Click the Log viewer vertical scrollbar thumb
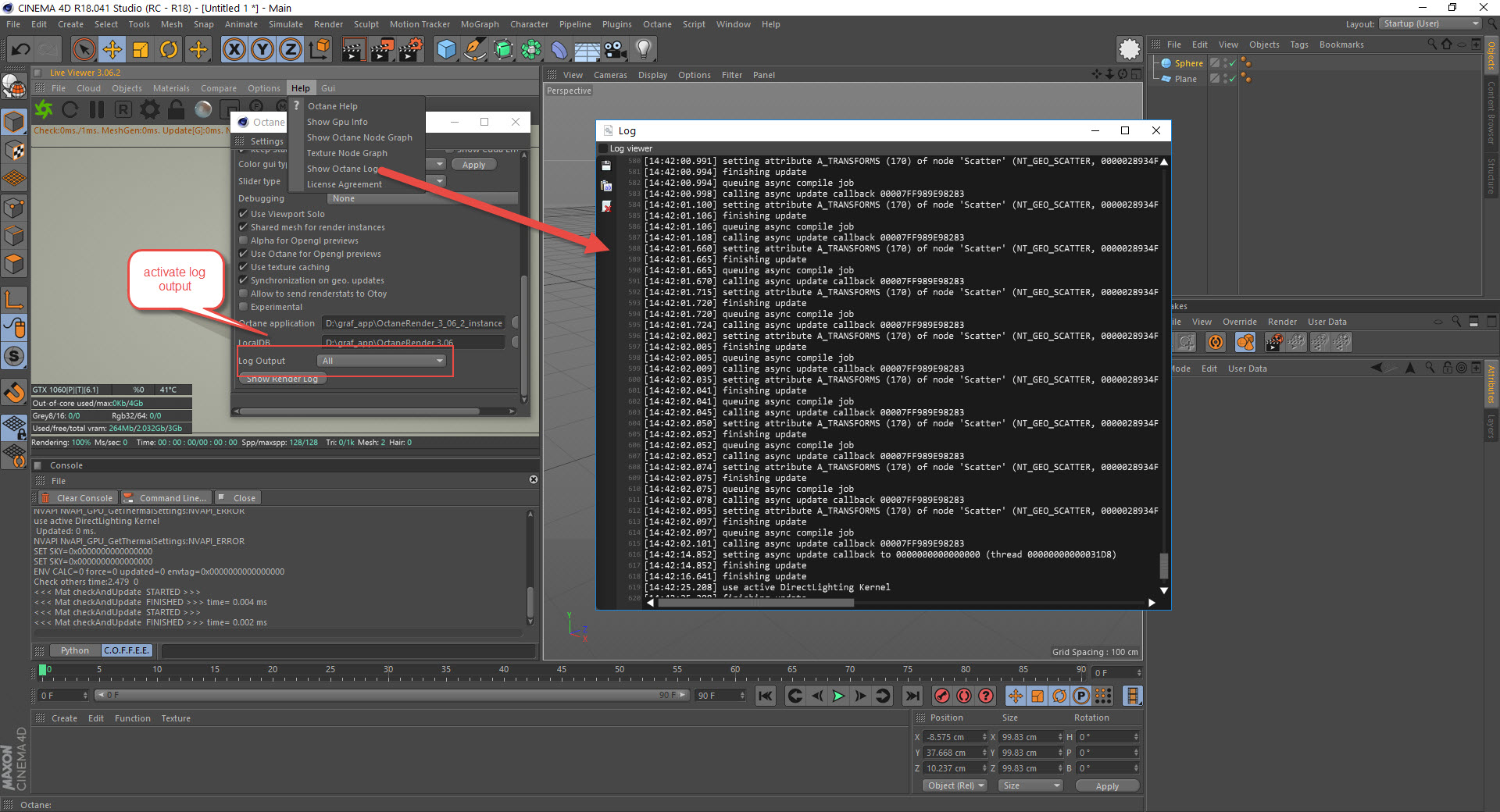Viewport: 1500px width, 812px height. coord(1164,564)
